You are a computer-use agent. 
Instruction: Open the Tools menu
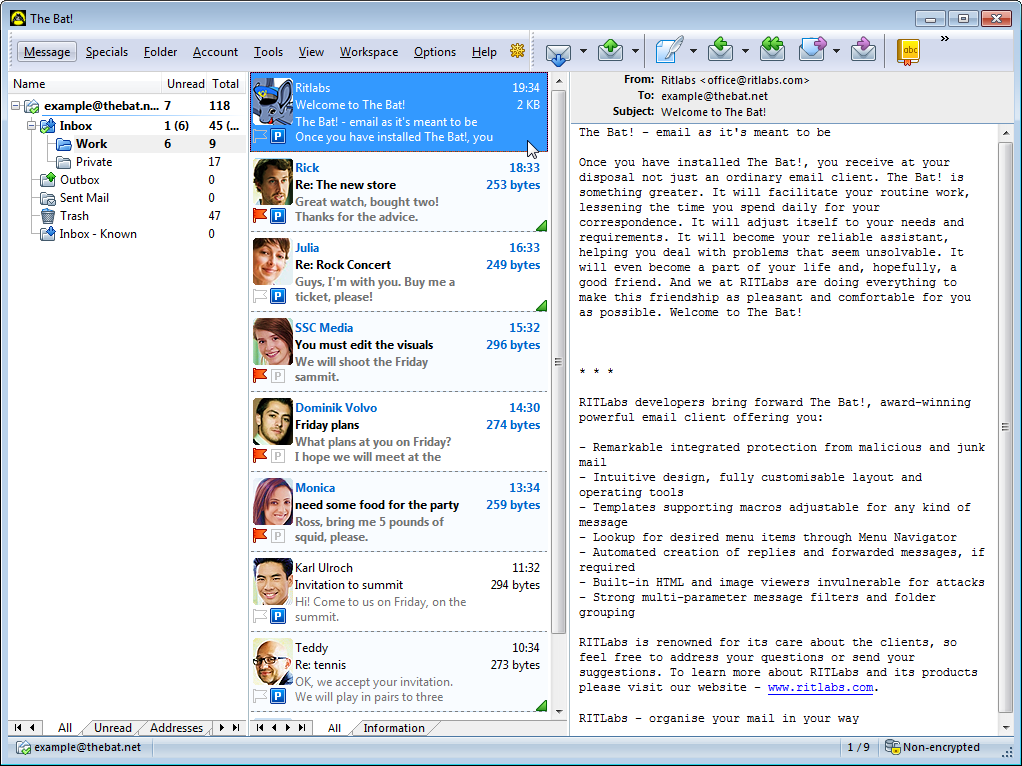pos(269,52)
